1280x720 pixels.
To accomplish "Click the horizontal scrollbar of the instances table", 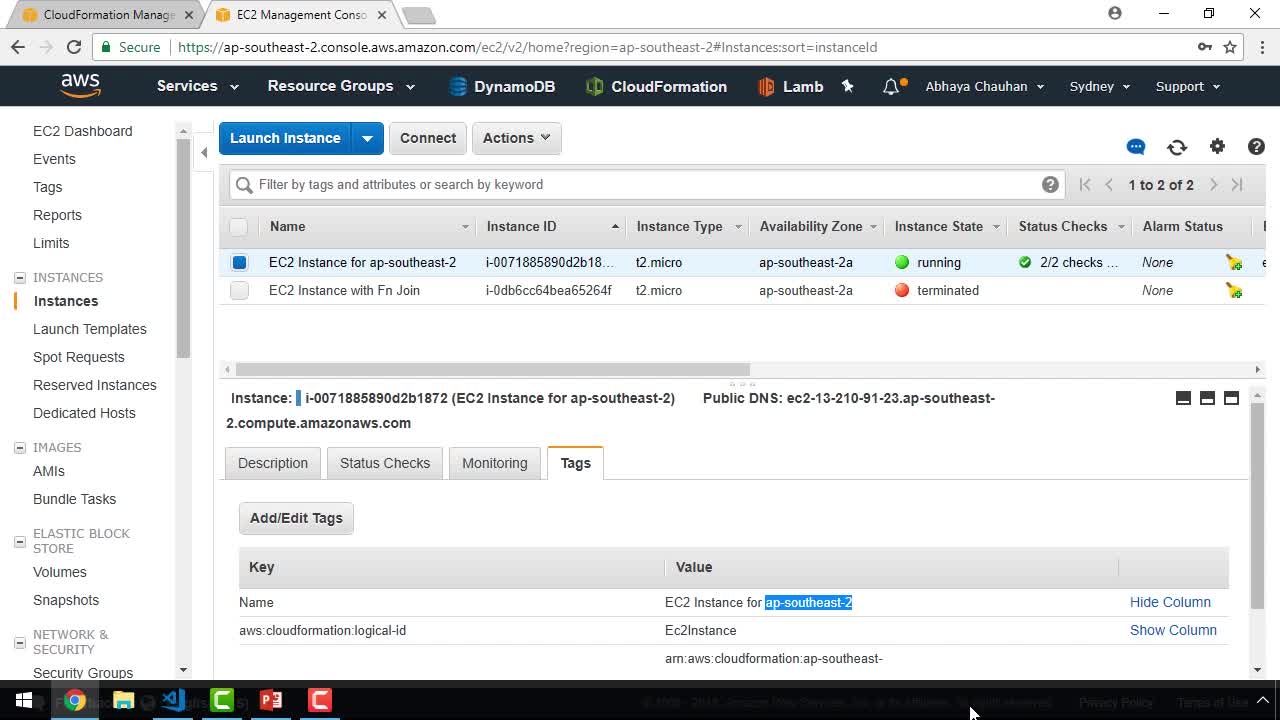I will (x=493, y=369).
